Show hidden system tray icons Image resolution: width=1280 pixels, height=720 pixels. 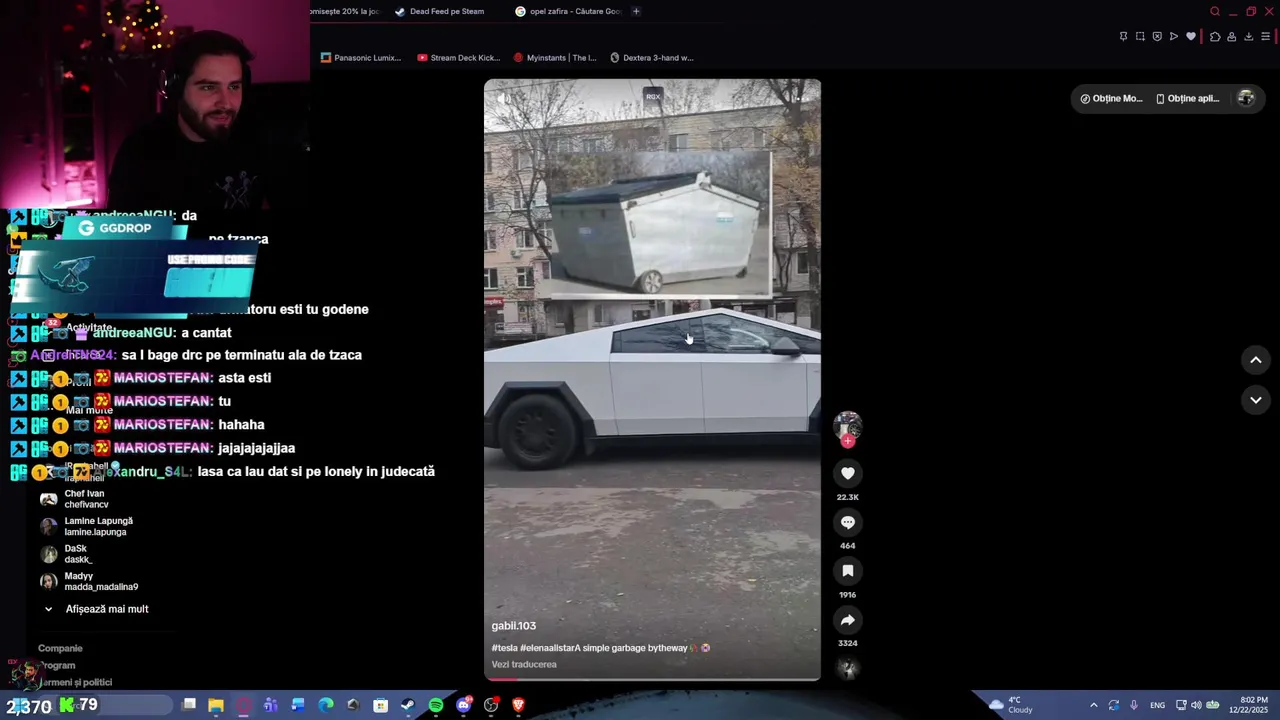[x=1093, y=705]
